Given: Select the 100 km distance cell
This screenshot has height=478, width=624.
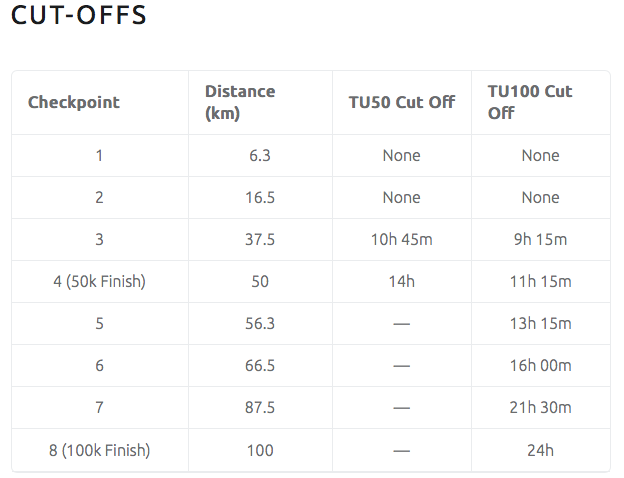Looking at the screenshot, I should pos(260,450).
